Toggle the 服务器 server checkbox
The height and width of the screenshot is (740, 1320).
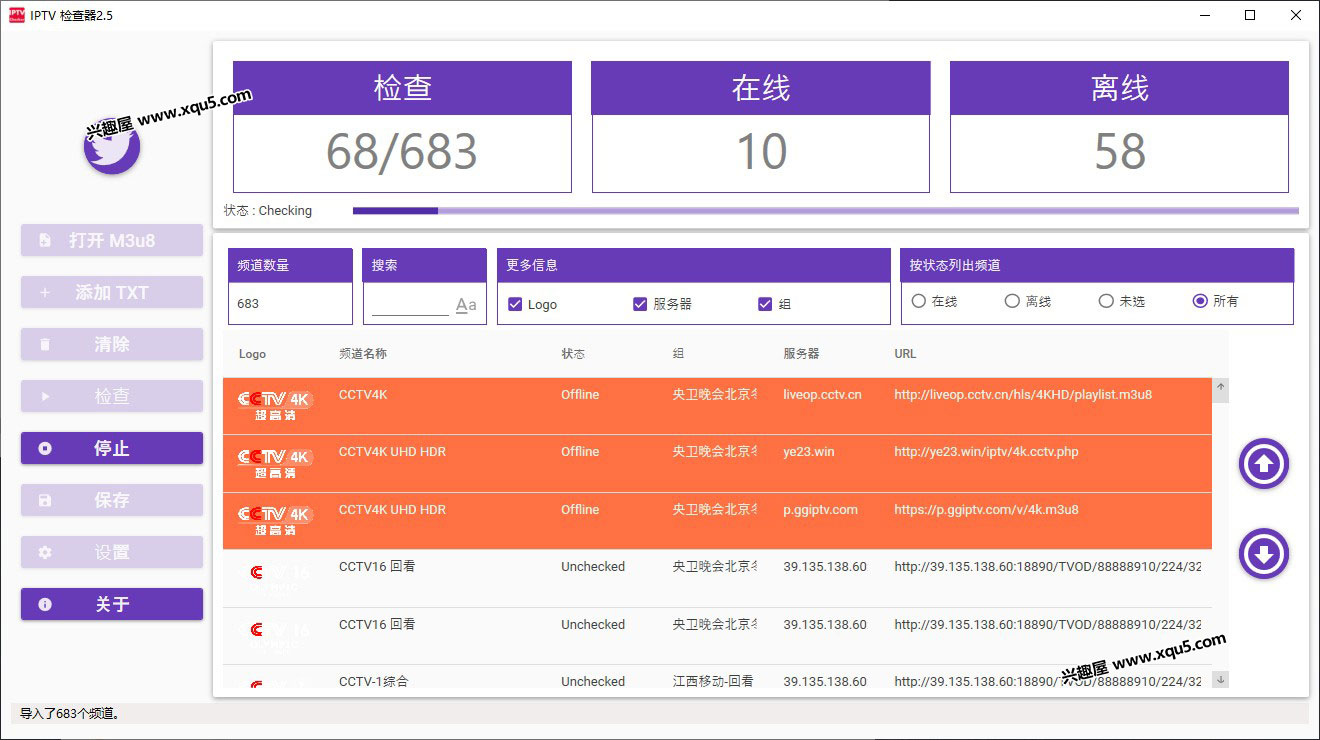[x=640, y=304]
